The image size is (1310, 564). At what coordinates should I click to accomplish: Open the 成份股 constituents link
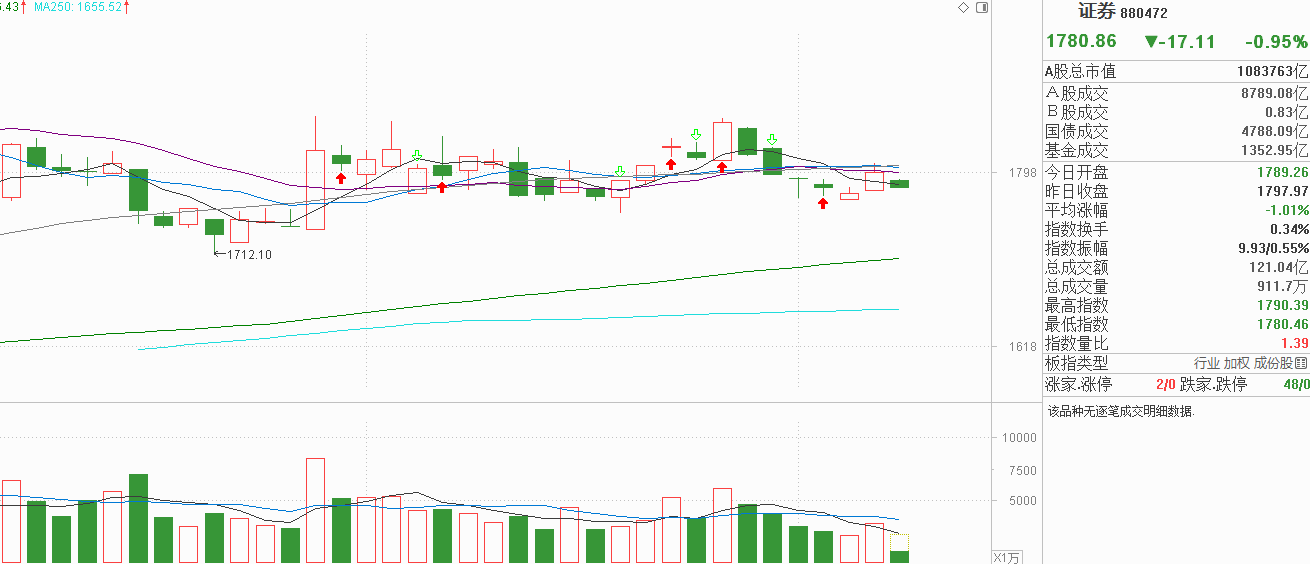click(1273, 363)
